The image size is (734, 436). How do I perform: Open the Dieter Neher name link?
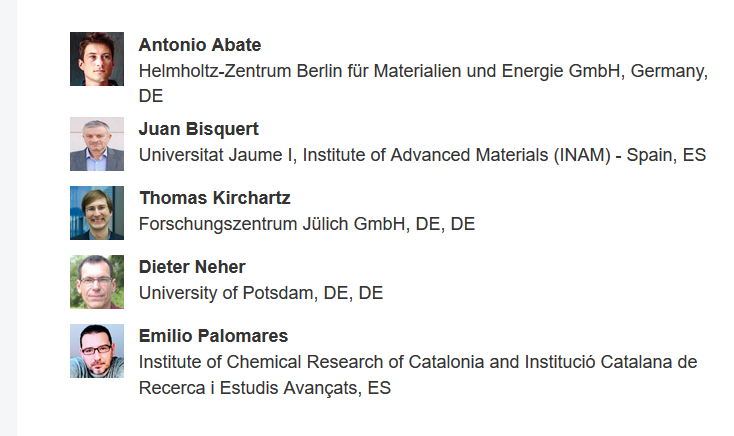click(192, 267)
